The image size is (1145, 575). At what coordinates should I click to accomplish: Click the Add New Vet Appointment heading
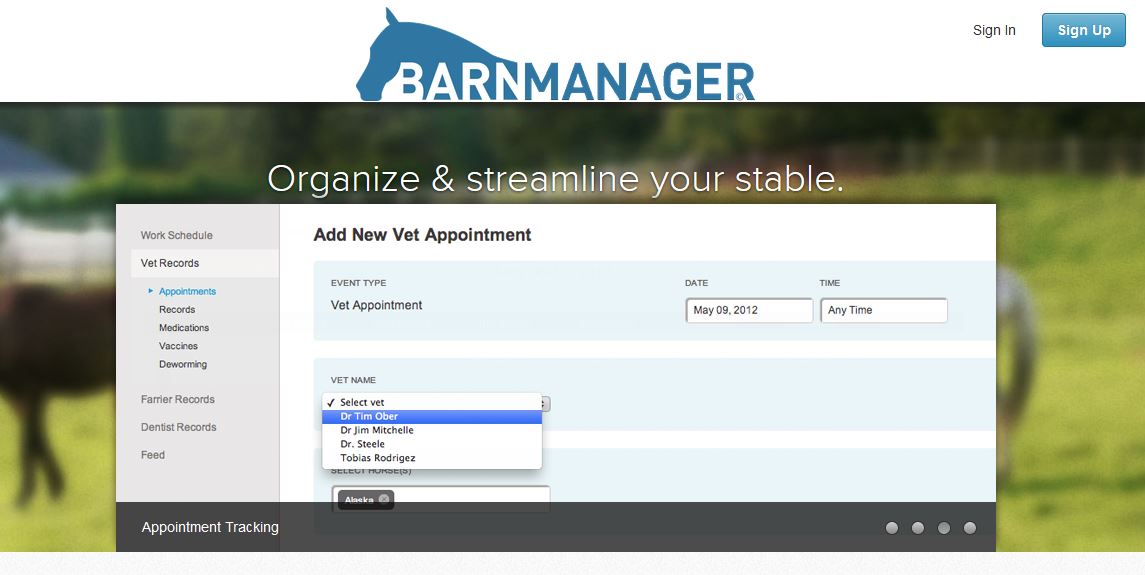coord(422,235)
